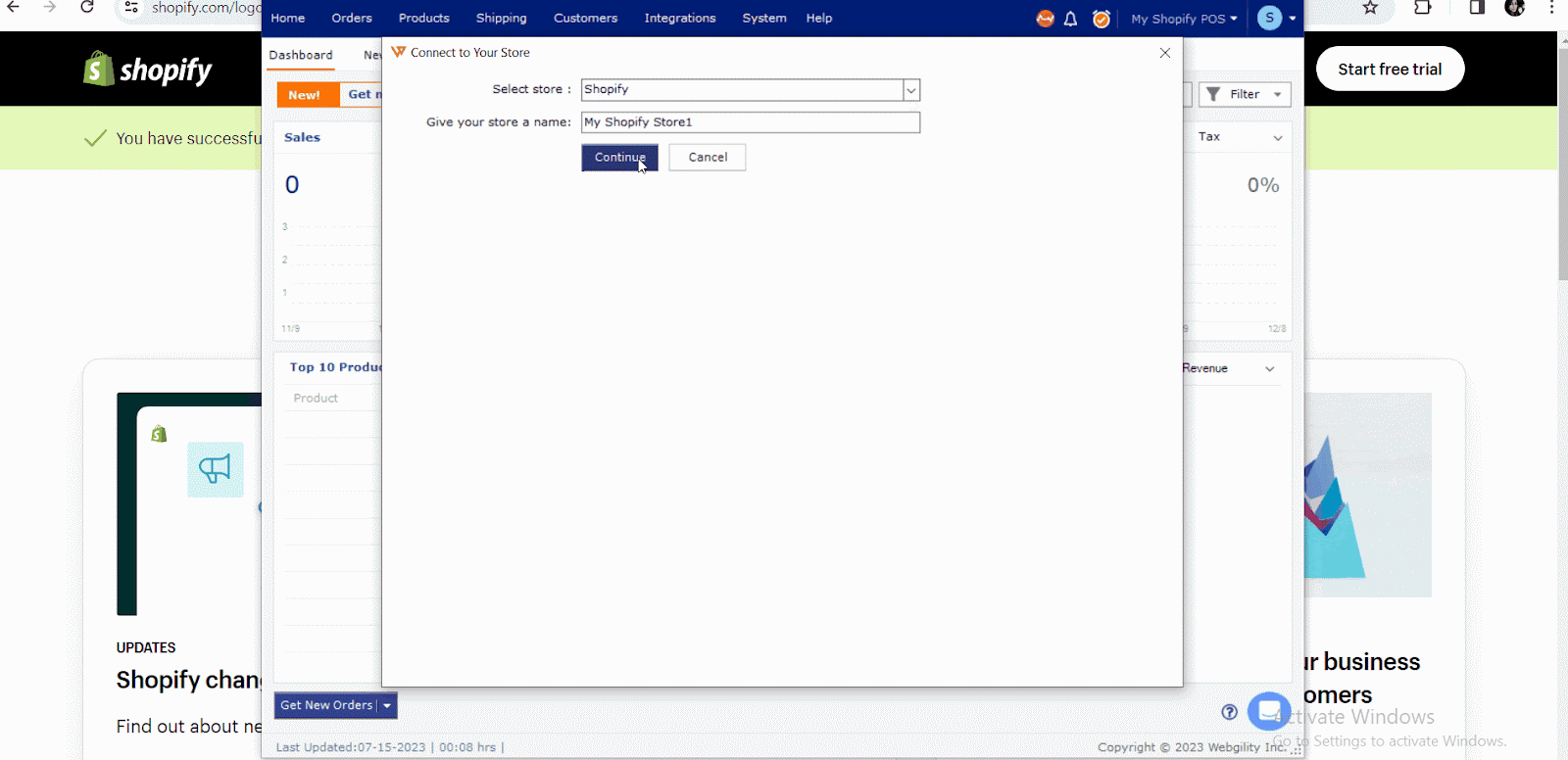The width and height of the screenshot is (1568, 760).
Task: Open the My Shopify POS dropdown
Action: pyautogui.click(x=1184, y=19)
